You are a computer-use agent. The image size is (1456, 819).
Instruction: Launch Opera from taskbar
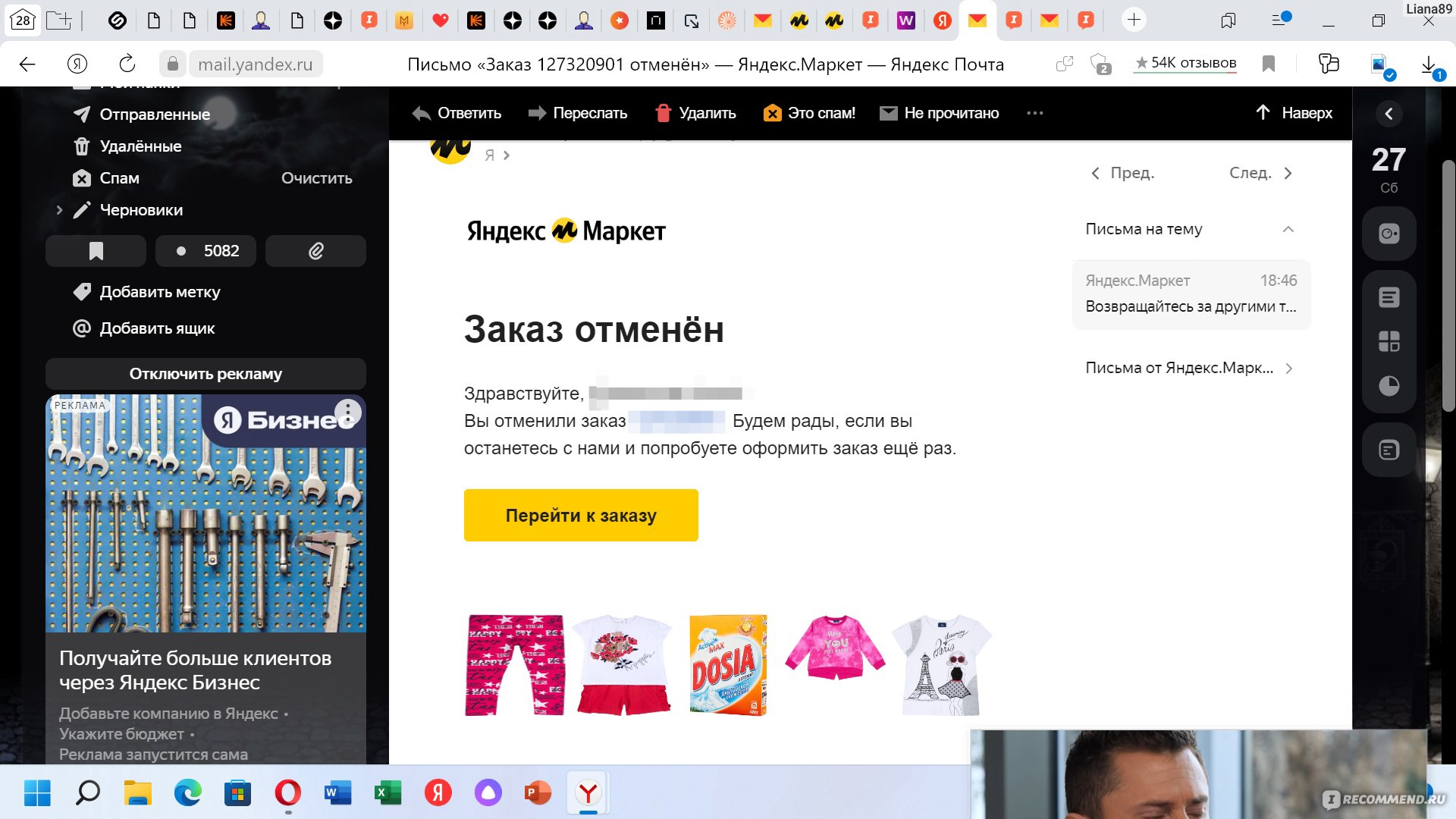coord(287,793)
